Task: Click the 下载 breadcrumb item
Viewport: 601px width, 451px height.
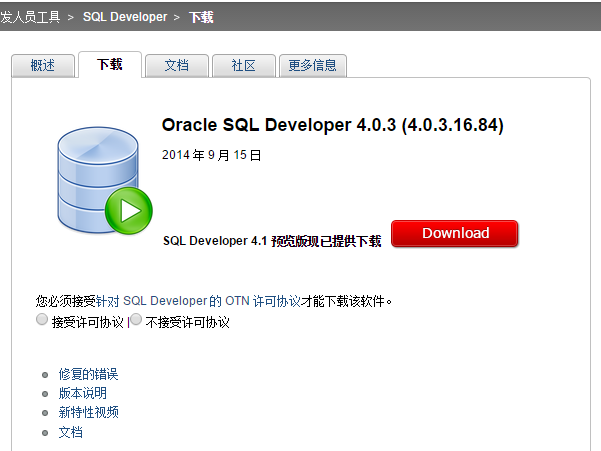Action: (x=201, y=17)
